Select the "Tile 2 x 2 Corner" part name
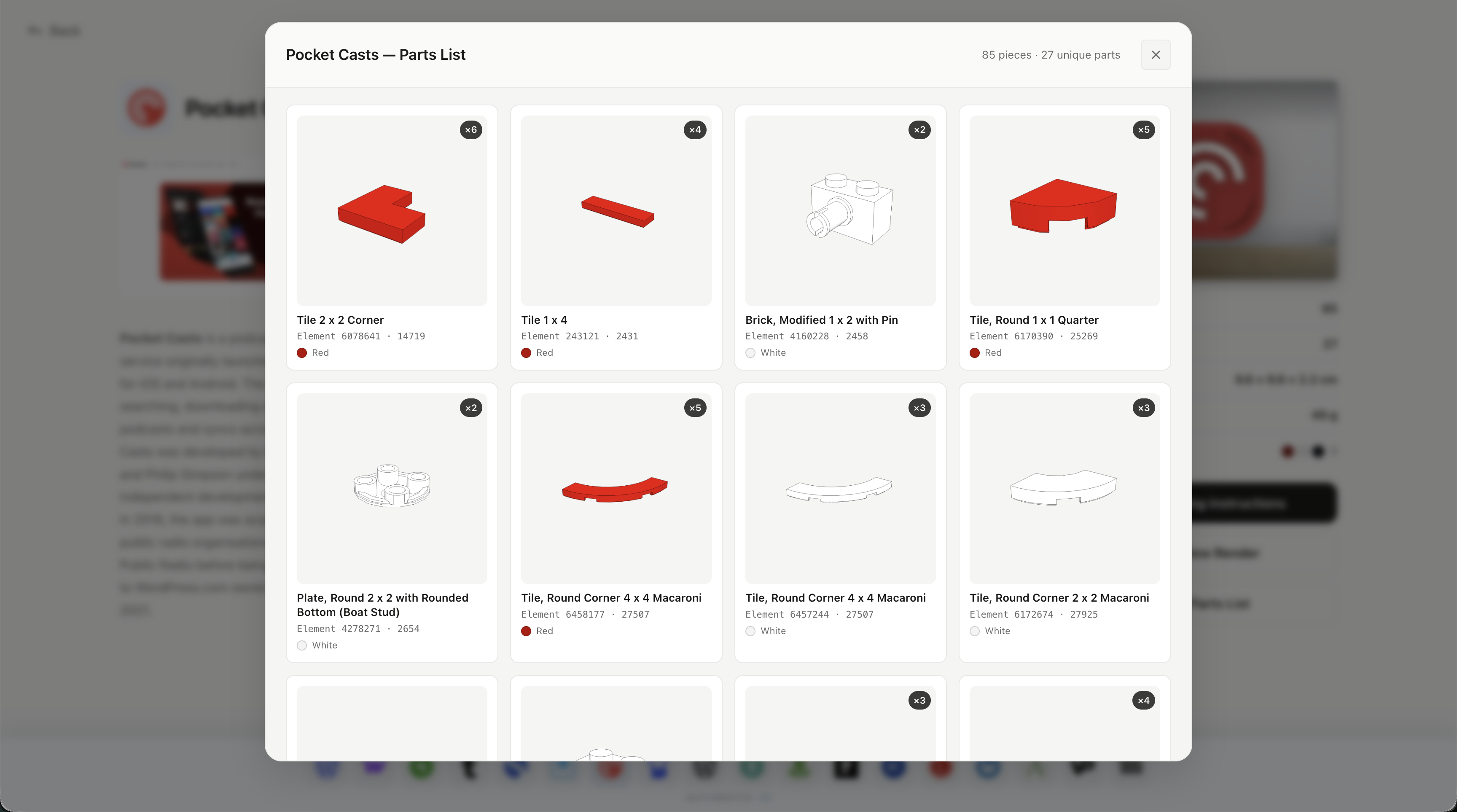The image size is (1457, 812). point(341,320)
